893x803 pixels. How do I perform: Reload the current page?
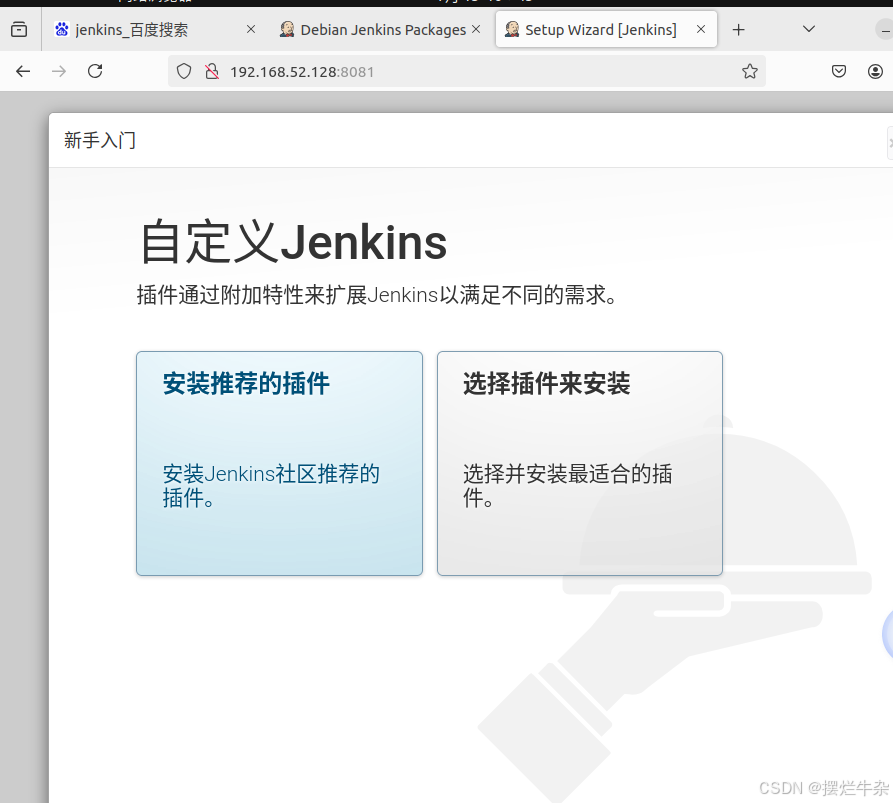point(95,71)
